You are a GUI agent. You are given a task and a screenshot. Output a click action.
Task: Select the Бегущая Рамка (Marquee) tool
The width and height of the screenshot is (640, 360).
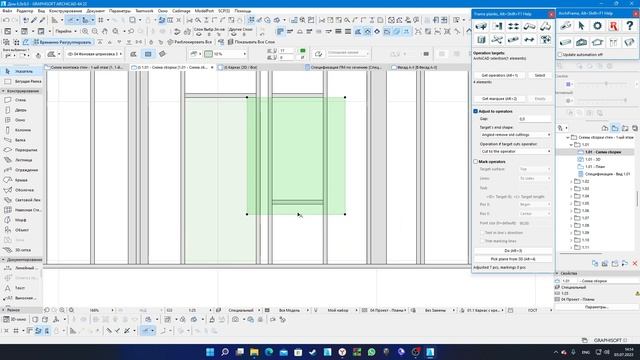pyautogui.click(x=21, y=81)
